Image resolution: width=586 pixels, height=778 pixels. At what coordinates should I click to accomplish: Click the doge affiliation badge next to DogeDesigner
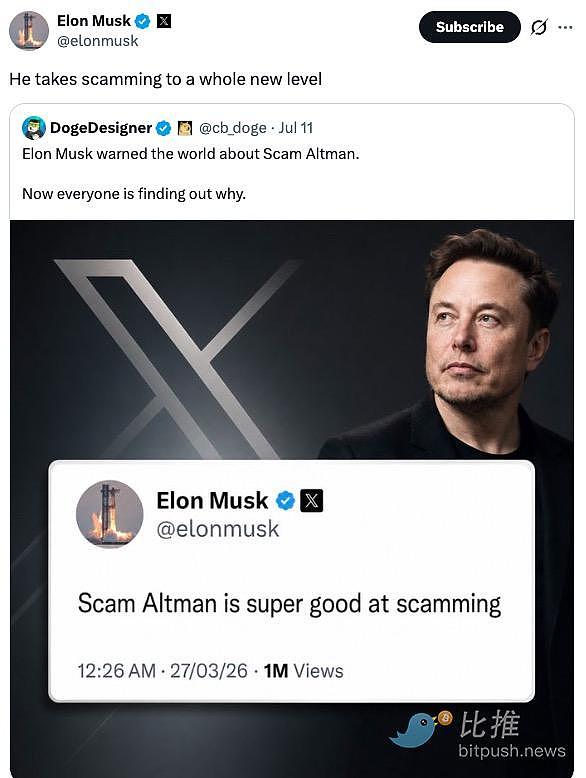(185, 129)
